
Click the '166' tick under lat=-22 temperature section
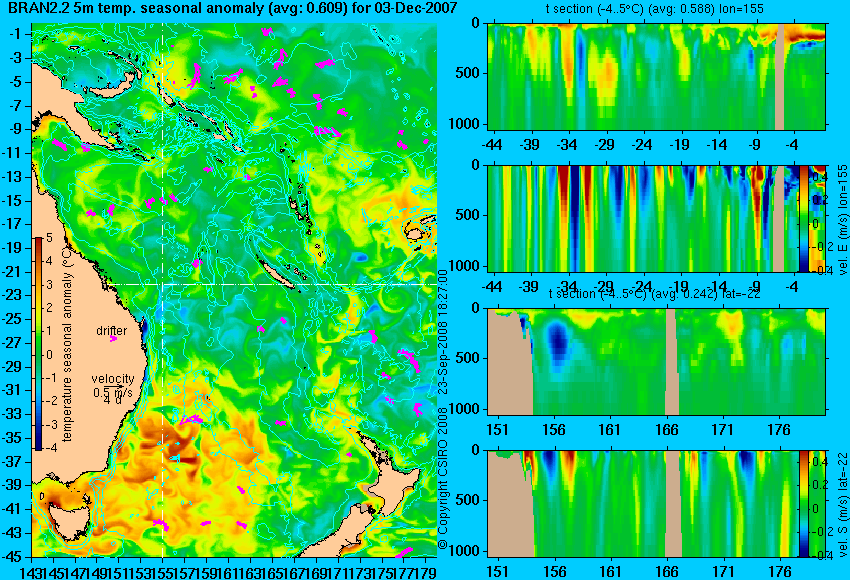666,430
